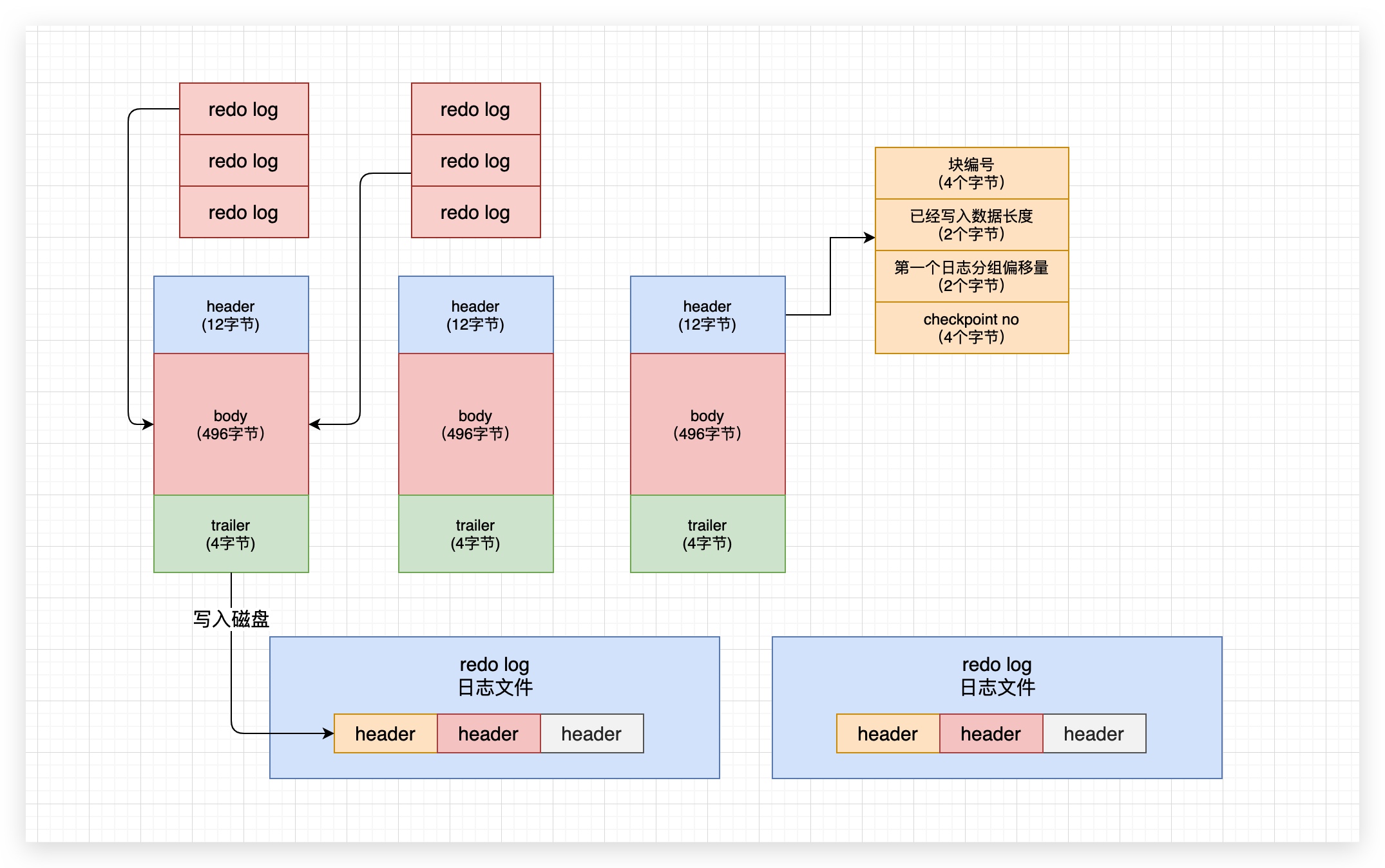The image size is (1385, 868).
Task: Click the bottom redo log in the second stack
Action: (475, 212)
